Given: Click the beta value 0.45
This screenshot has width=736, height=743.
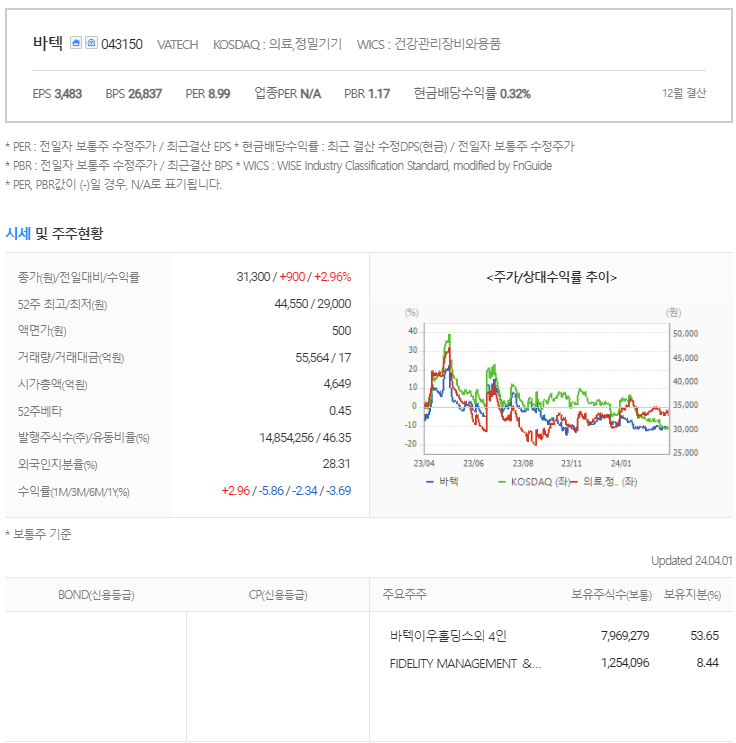Looking at the screenshot, I should pyautogui.click(x=340, y=411).
